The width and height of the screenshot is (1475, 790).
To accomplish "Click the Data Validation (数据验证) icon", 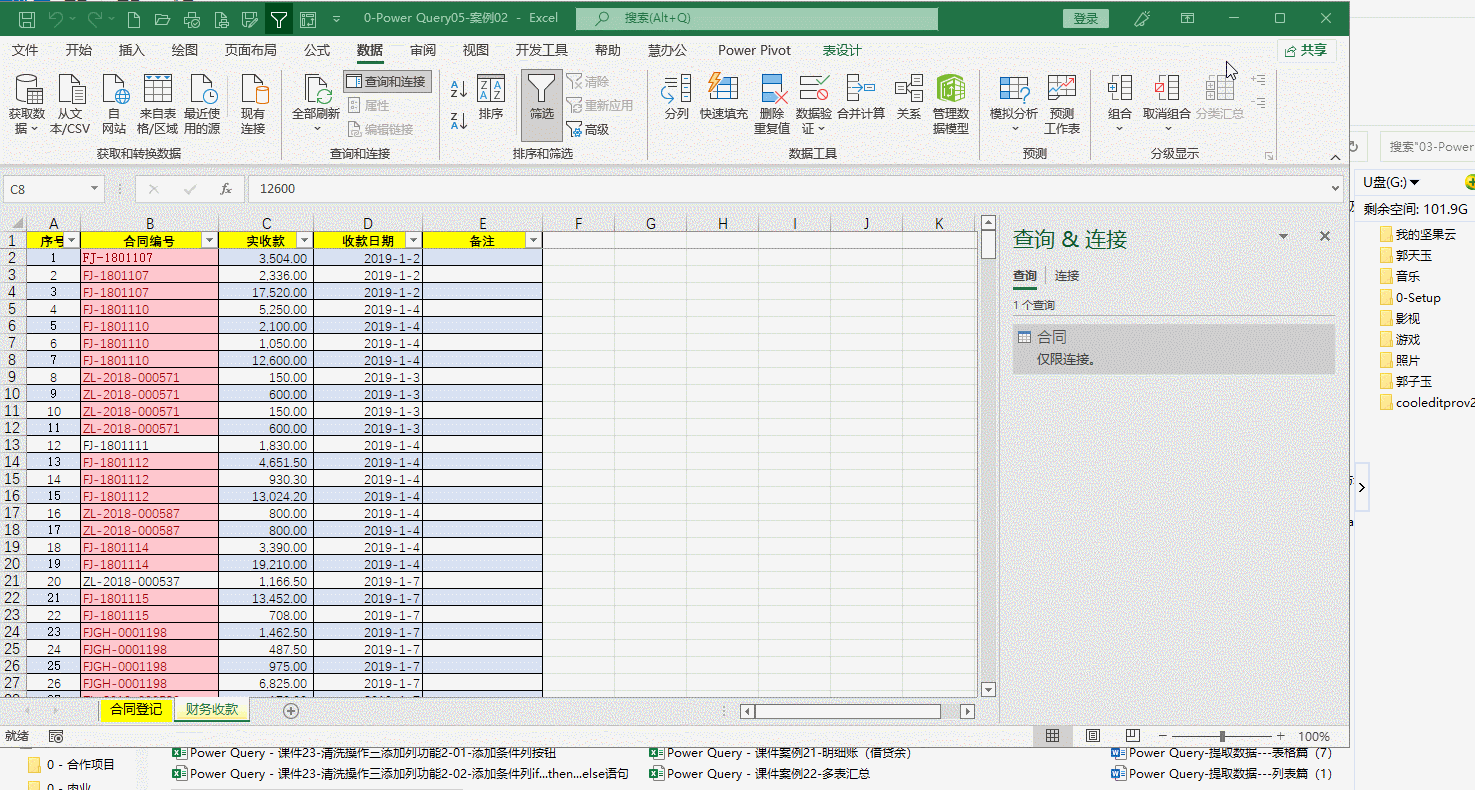I will pyautogui.click(x=814, y=89).
